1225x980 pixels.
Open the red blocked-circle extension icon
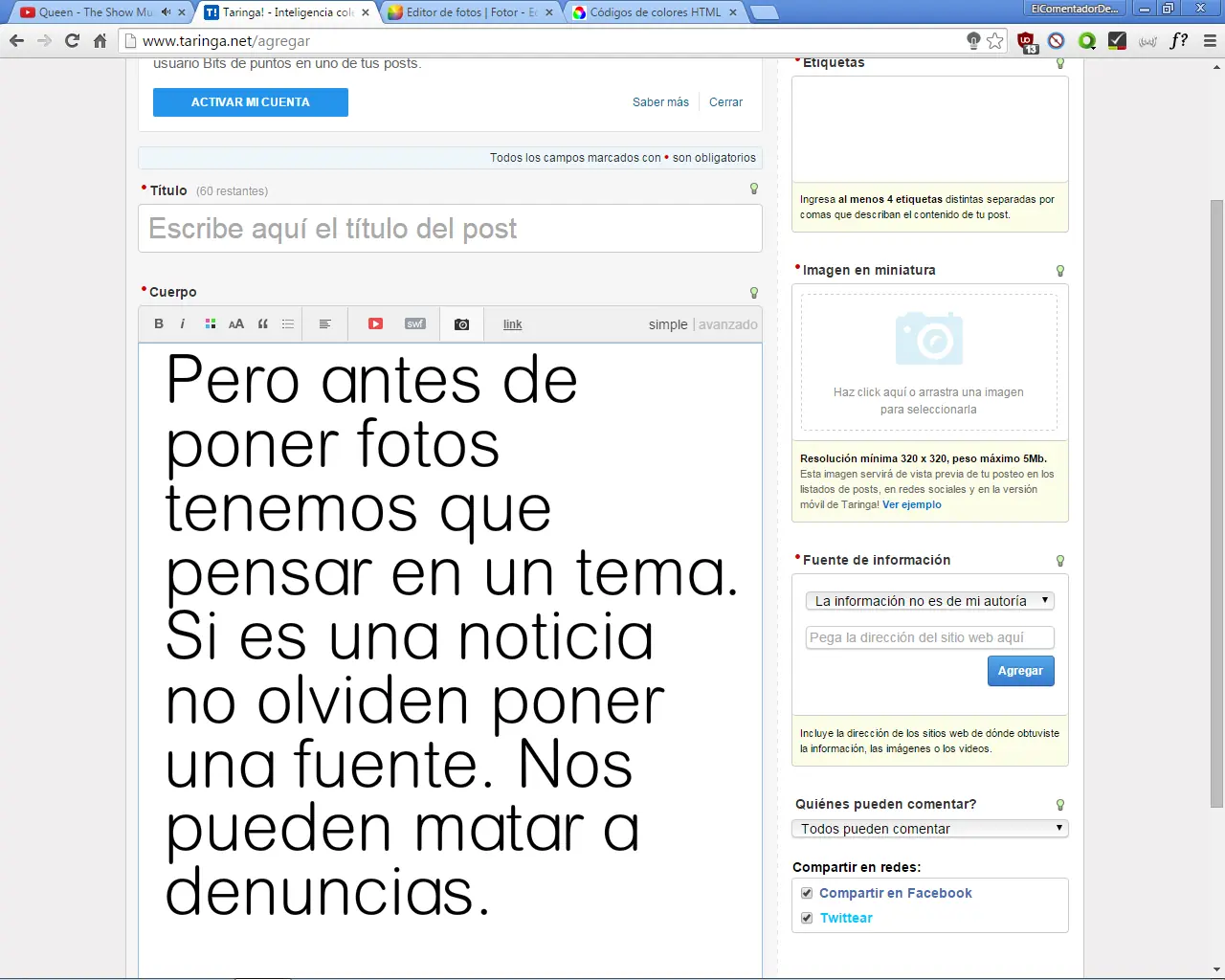[x=1057, y=41]
